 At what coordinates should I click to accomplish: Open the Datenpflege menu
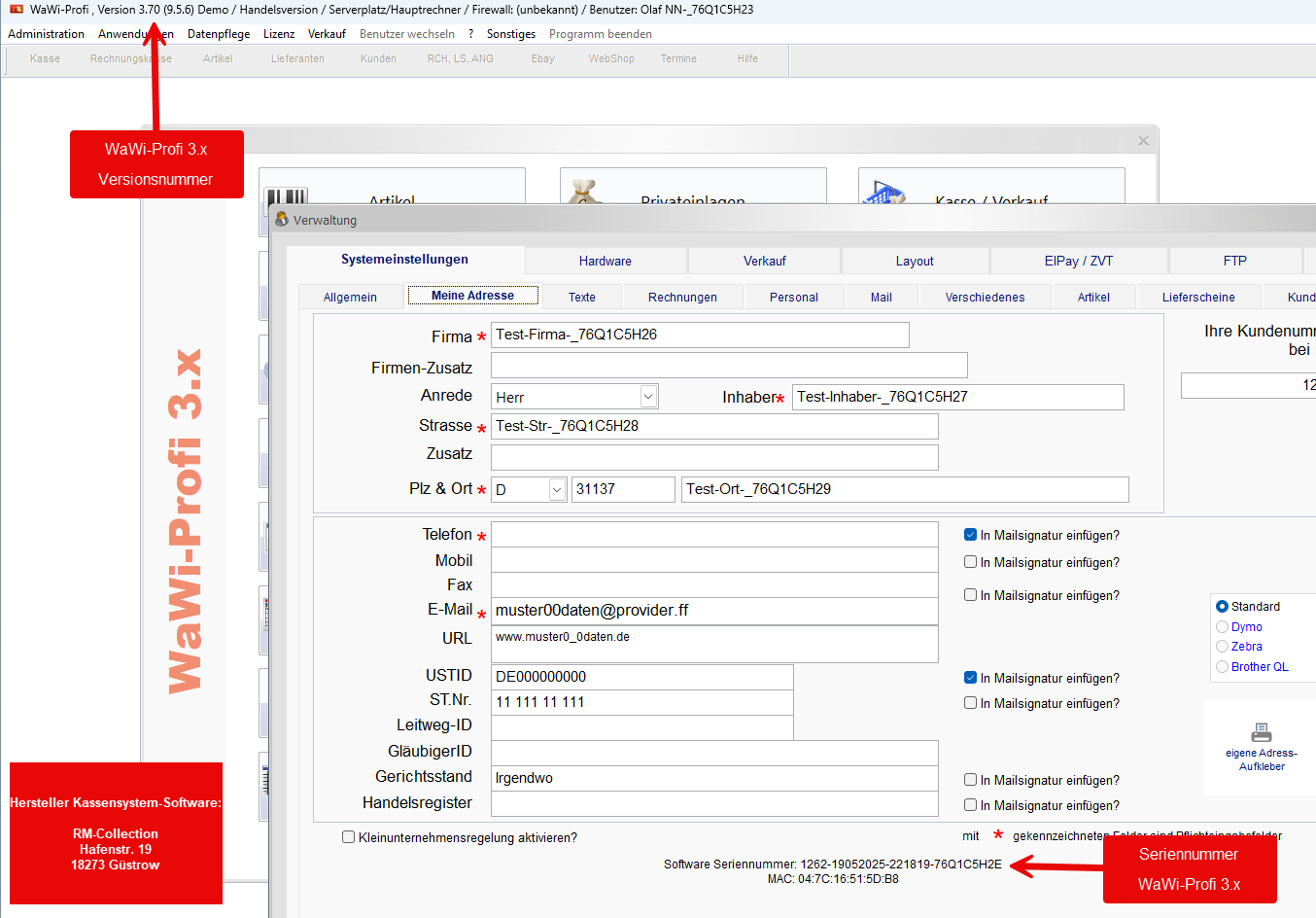[x=219, y=34]
